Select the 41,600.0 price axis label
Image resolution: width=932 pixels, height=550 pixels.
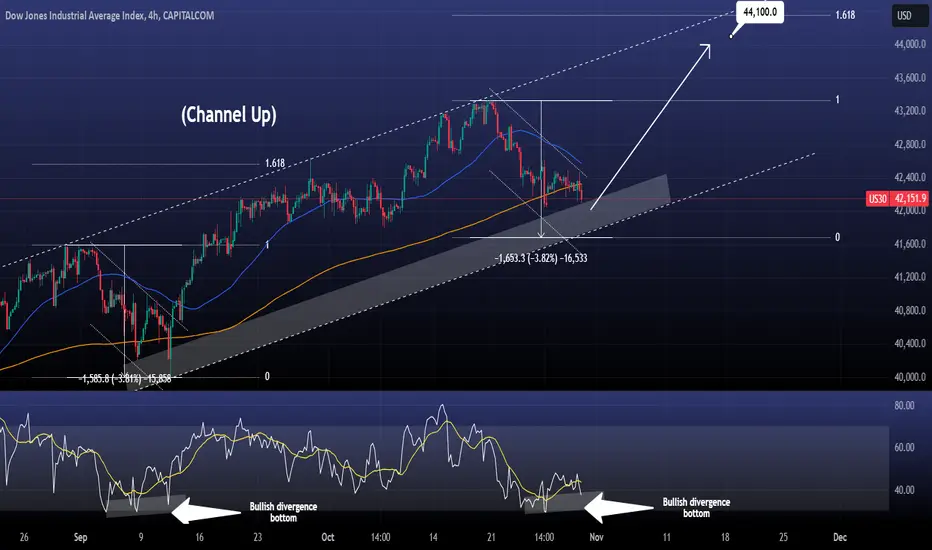click(910, 244)
